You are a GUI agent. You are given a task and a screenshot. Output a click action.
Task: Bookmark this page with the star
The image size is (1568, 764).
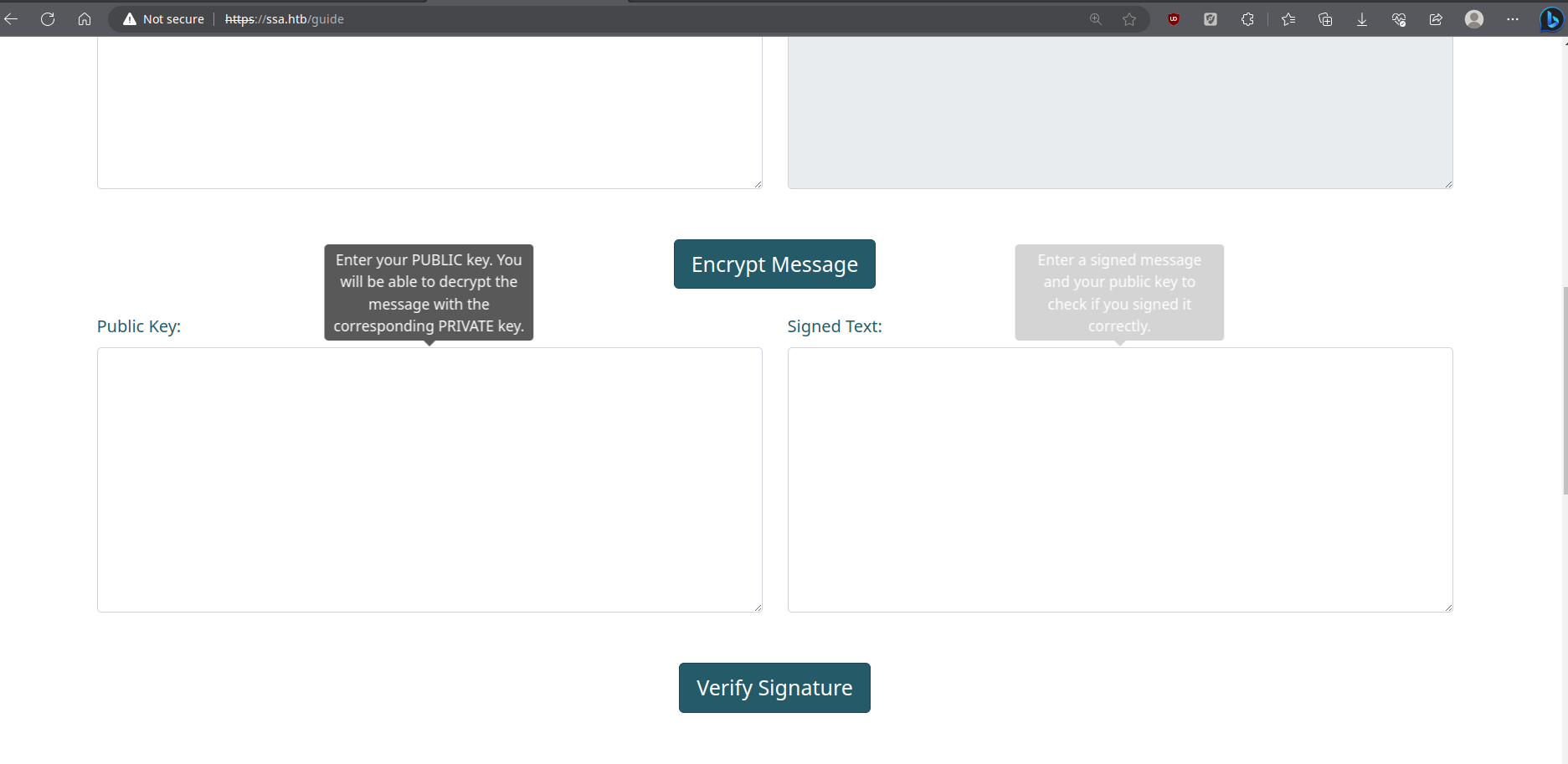[1129, 19]
